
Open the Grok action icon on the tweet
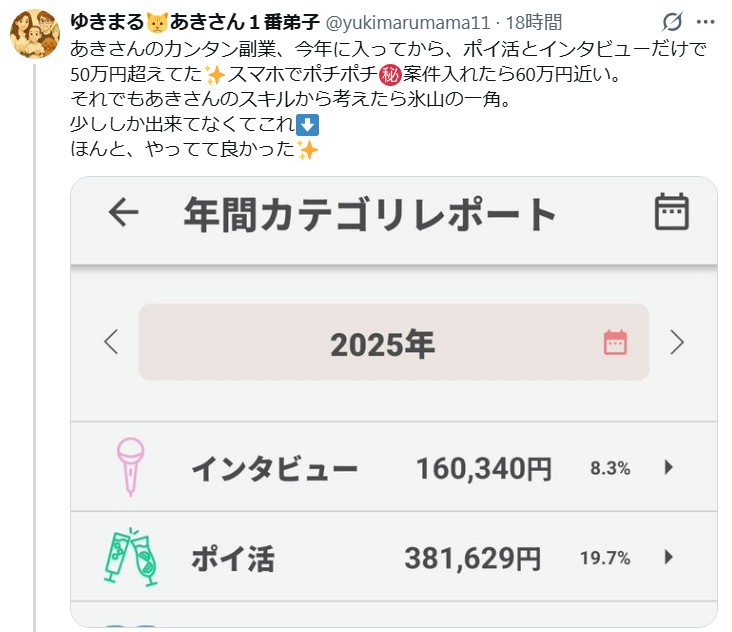coord(673,21)
